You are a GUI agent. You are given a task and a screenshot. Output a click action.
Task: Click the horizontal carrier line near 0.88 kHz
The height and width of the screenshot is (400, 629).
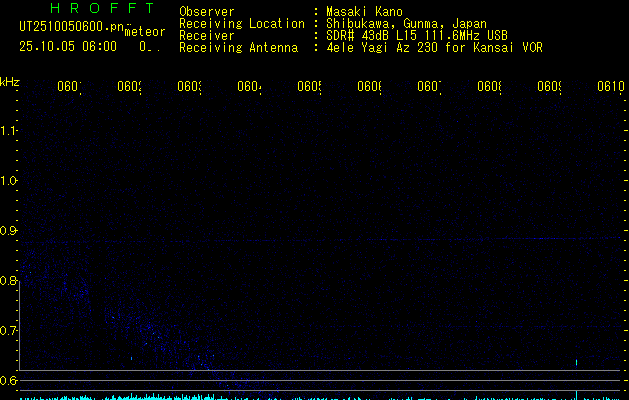pos(300,241)
